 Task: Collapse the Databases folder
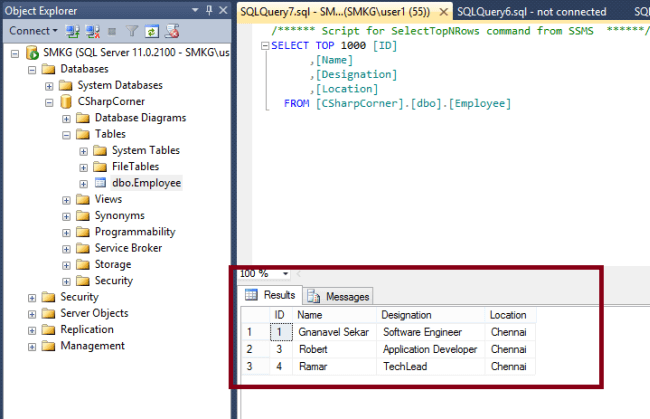coord(32,70)
